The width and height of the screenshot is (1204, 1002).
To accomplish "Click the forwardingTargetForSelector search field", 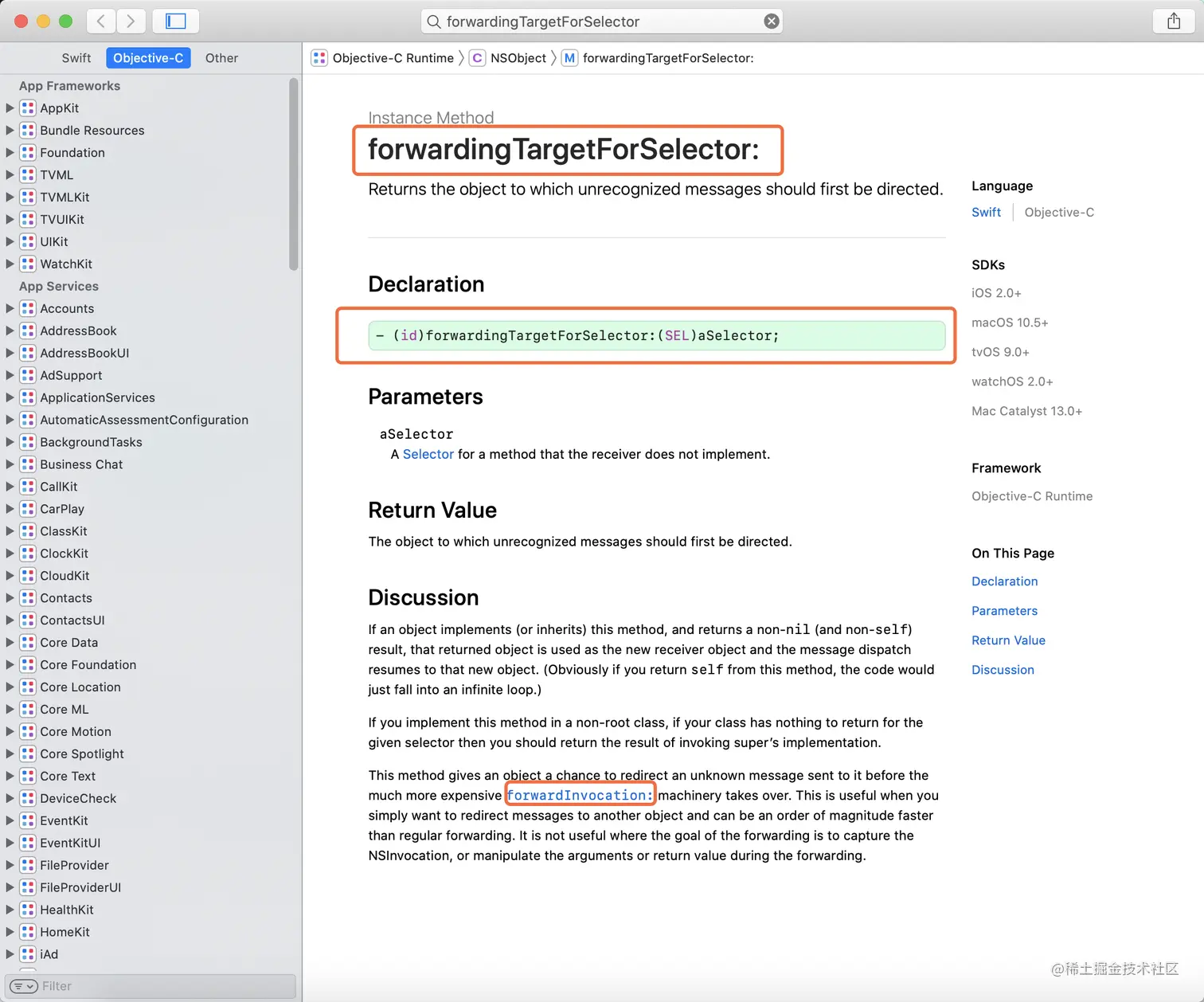I will [601, 22].
